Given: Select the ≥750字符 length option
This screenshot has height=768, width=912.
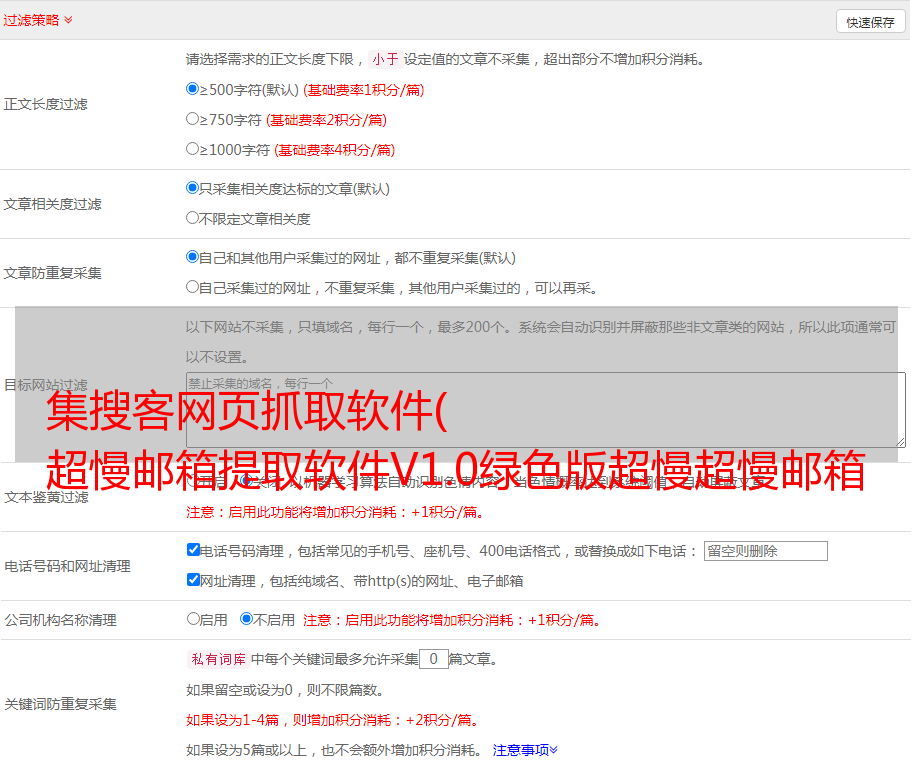Looking at the screenshot, I should (193, 119).
